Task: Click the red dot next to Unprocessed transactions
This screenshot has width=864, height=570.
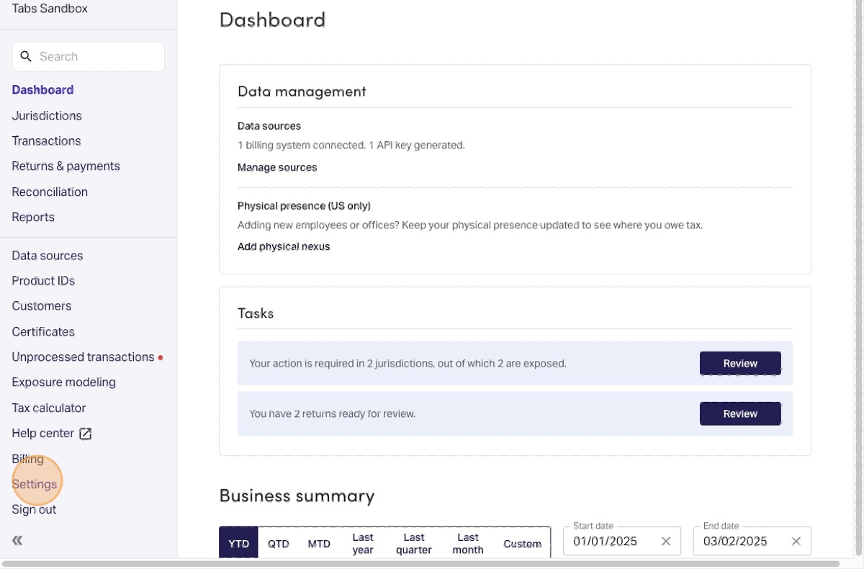Action: pyautogui.click(x=160, y=357)
